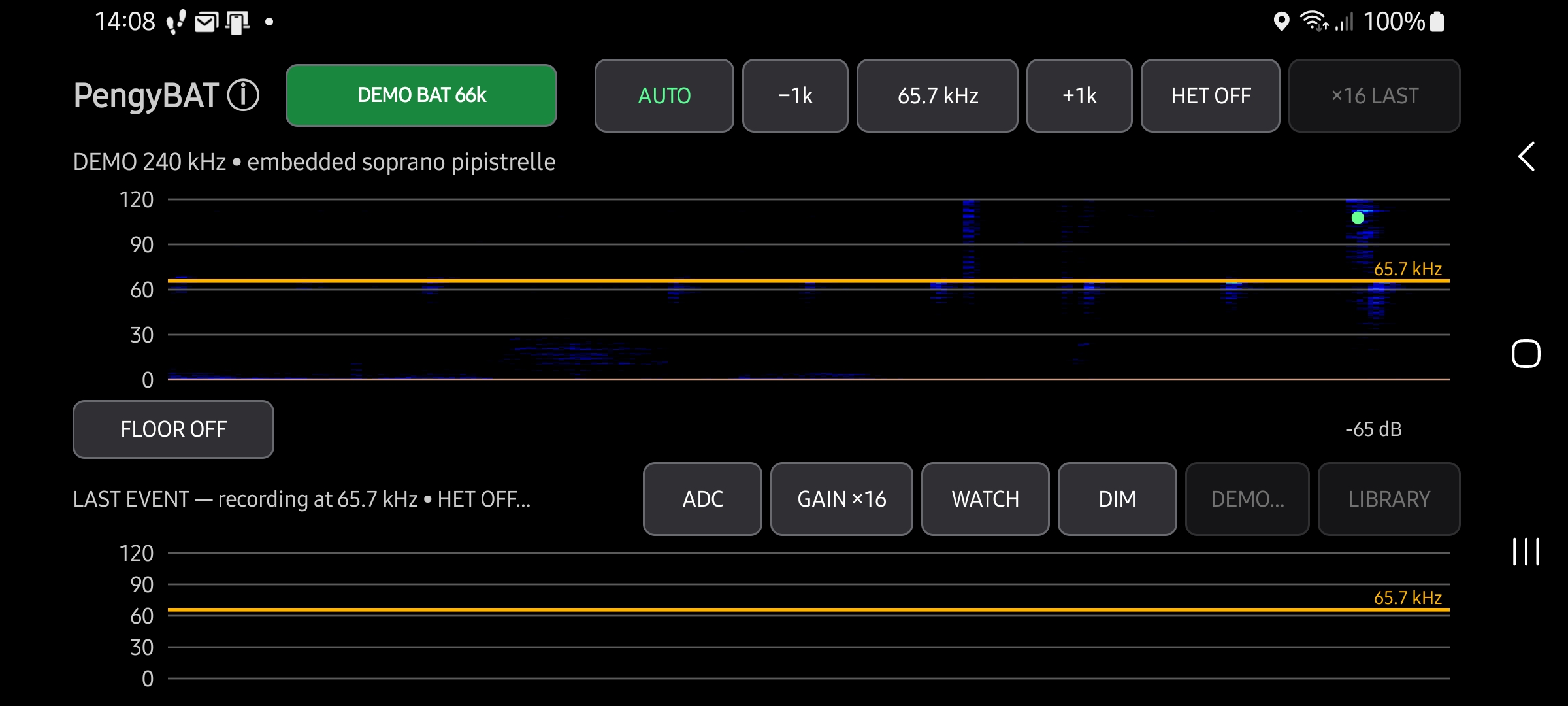Tap the location status icon
The width and height of the screenshot is (1568, 706).
click(1281, 22)
